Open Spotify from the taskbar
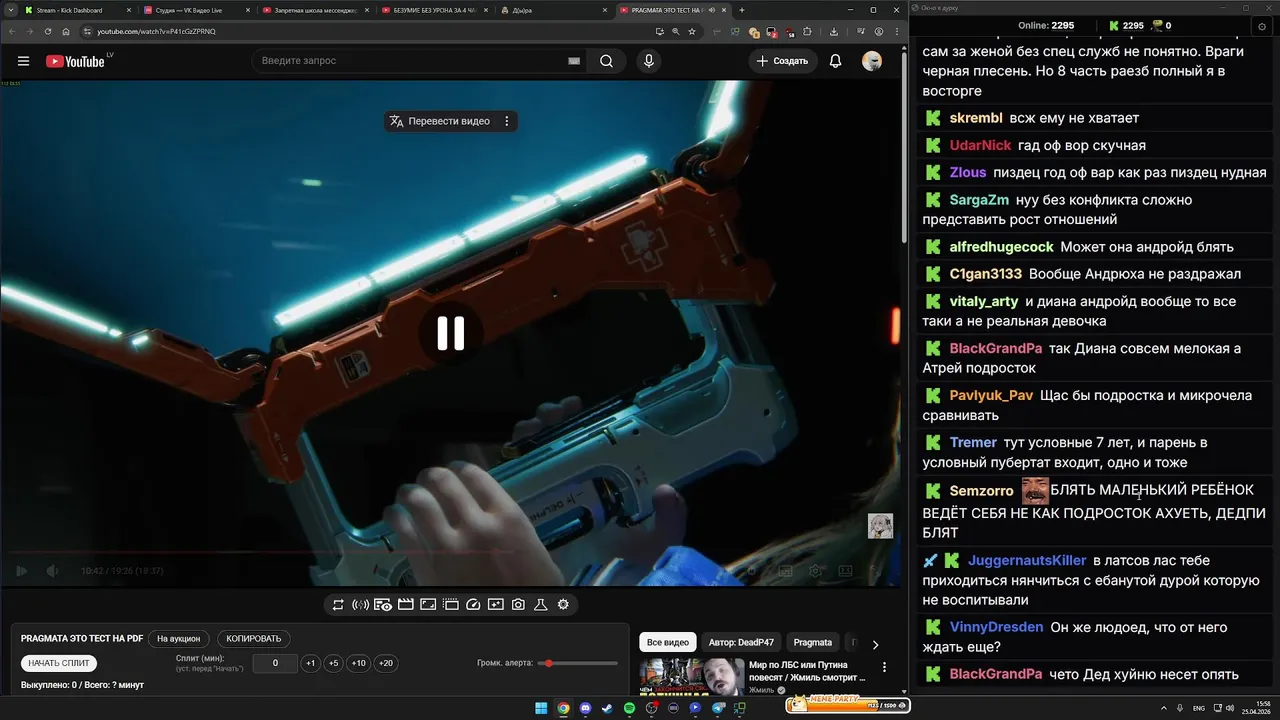The image size is (1280, 720). click(629, 708)
